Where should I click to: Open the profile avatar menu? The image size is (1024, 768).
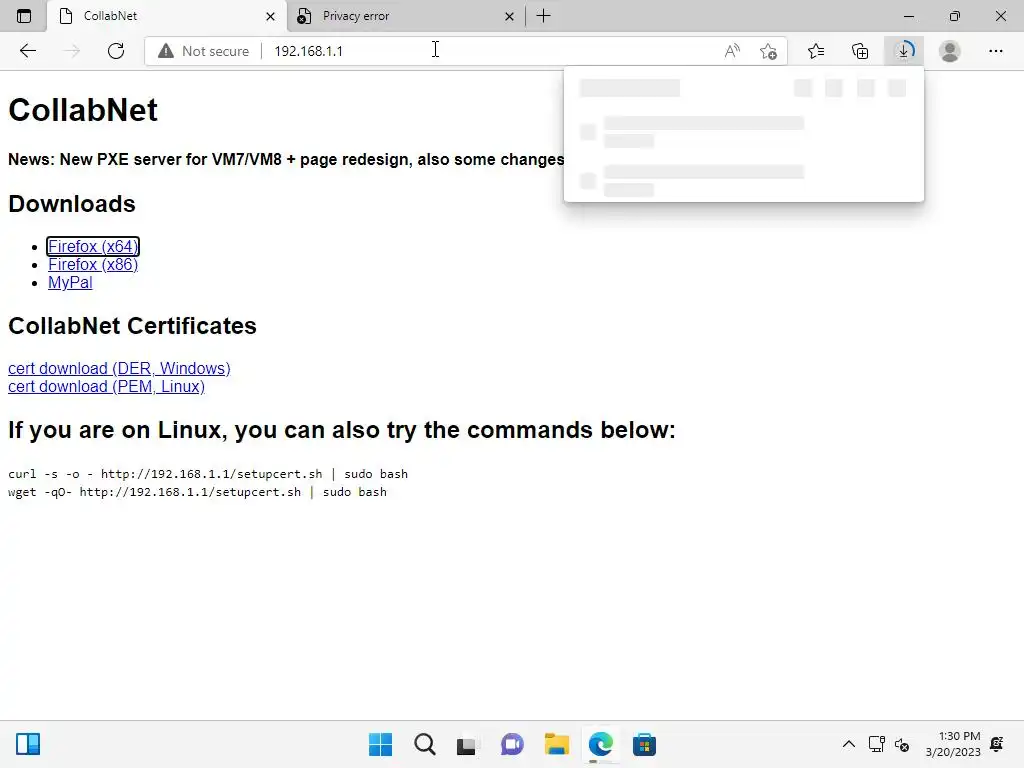click(950, 51)
